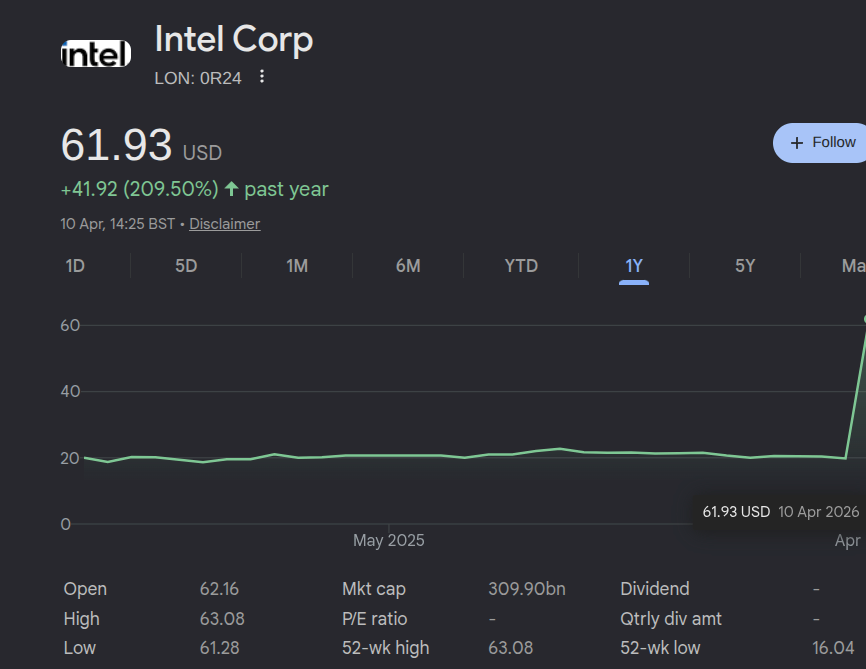View the YTD performance chart
Screen dimensions: 866x669
point(520,265)
